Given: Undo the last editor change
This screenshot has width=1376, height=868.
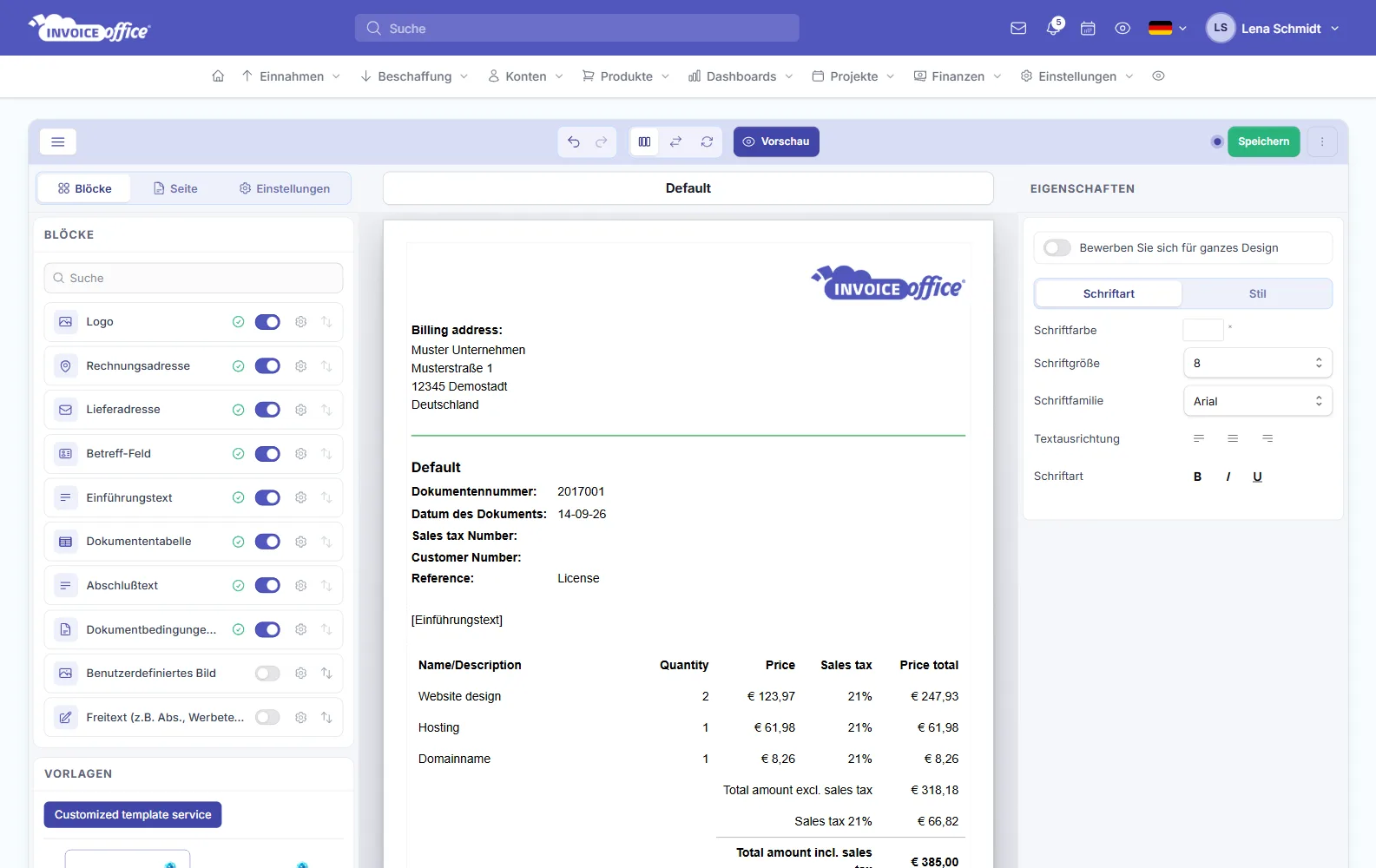Looking at the screenshot, I should tap(574, 141).
